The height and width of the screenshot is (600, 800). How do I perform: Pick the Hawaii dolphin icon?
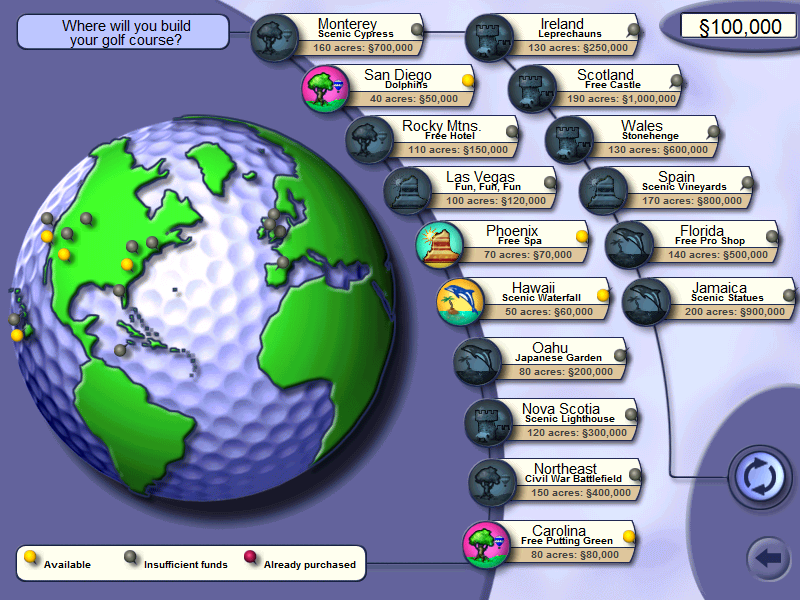461,302
